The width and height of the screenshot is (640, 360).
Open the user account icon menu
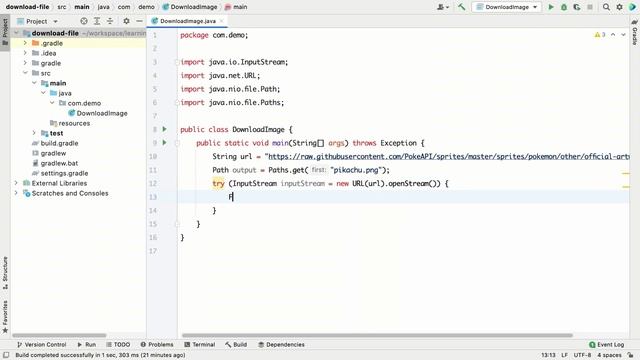click(x=442, y=7)
